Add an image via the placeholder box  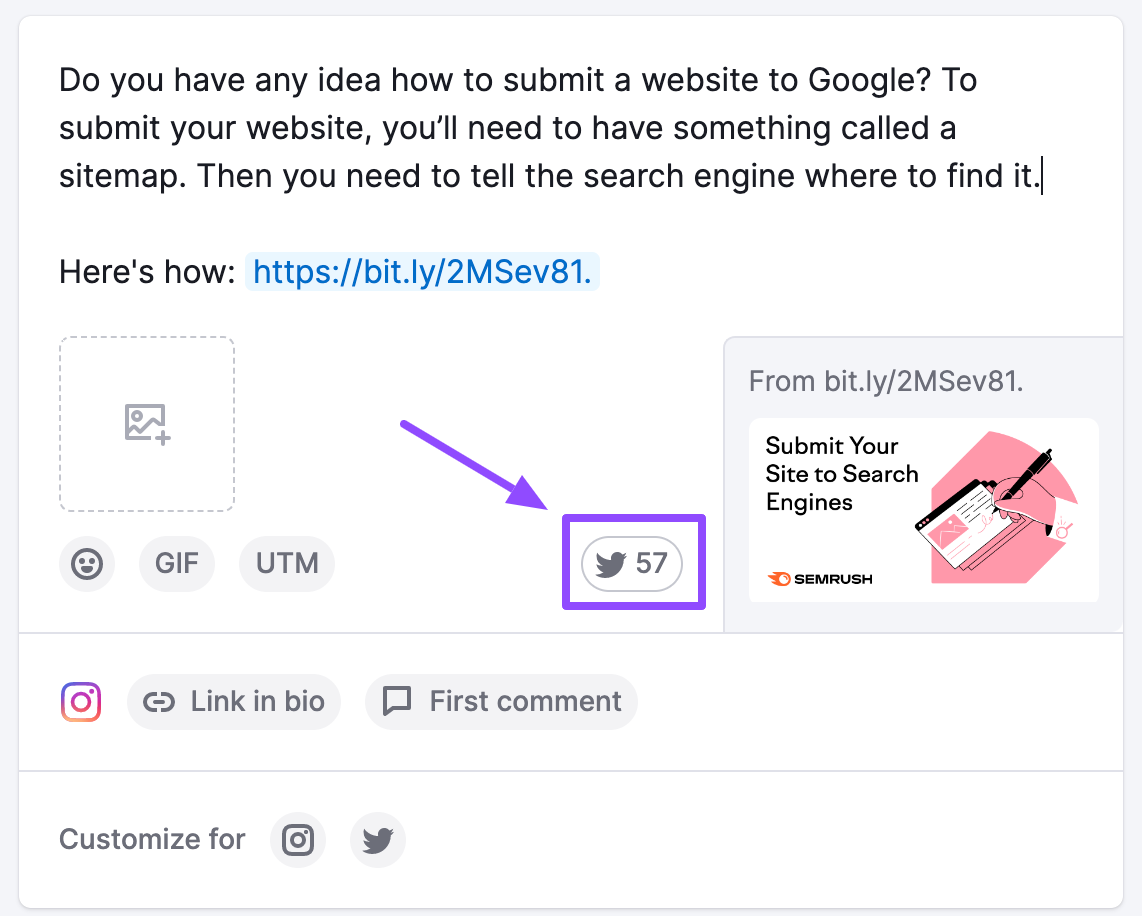coord(147,424)
